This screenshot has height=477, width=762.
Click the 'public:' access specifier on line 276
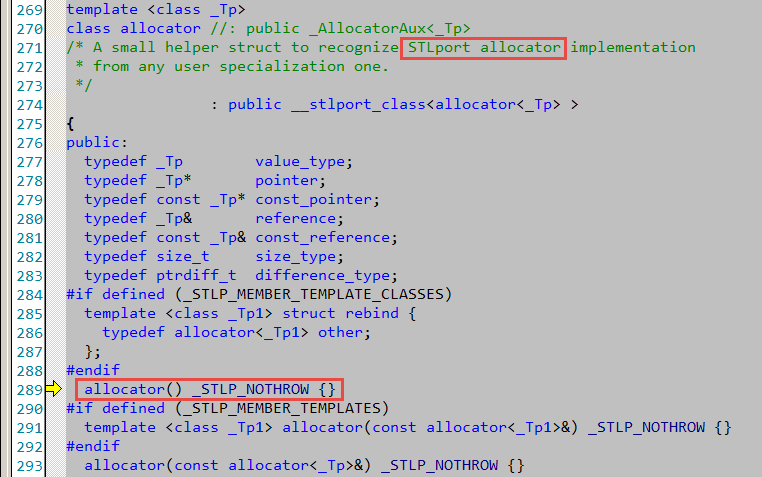coord(97,143)
